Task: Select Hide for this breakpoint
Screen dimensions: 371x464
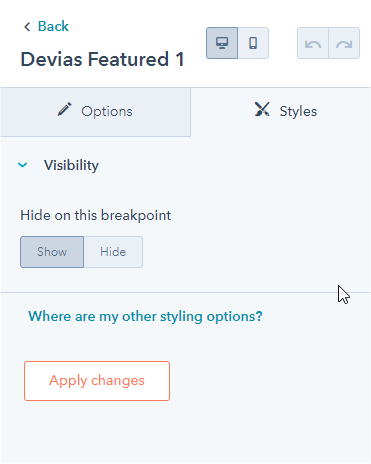Action: pos(113,252)
